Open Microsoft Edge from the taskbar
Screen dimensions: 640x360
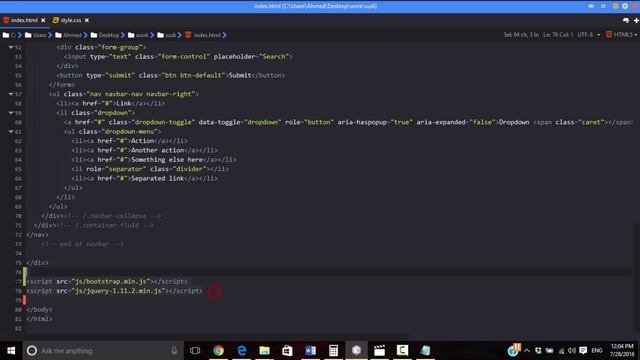pos(242,351)
